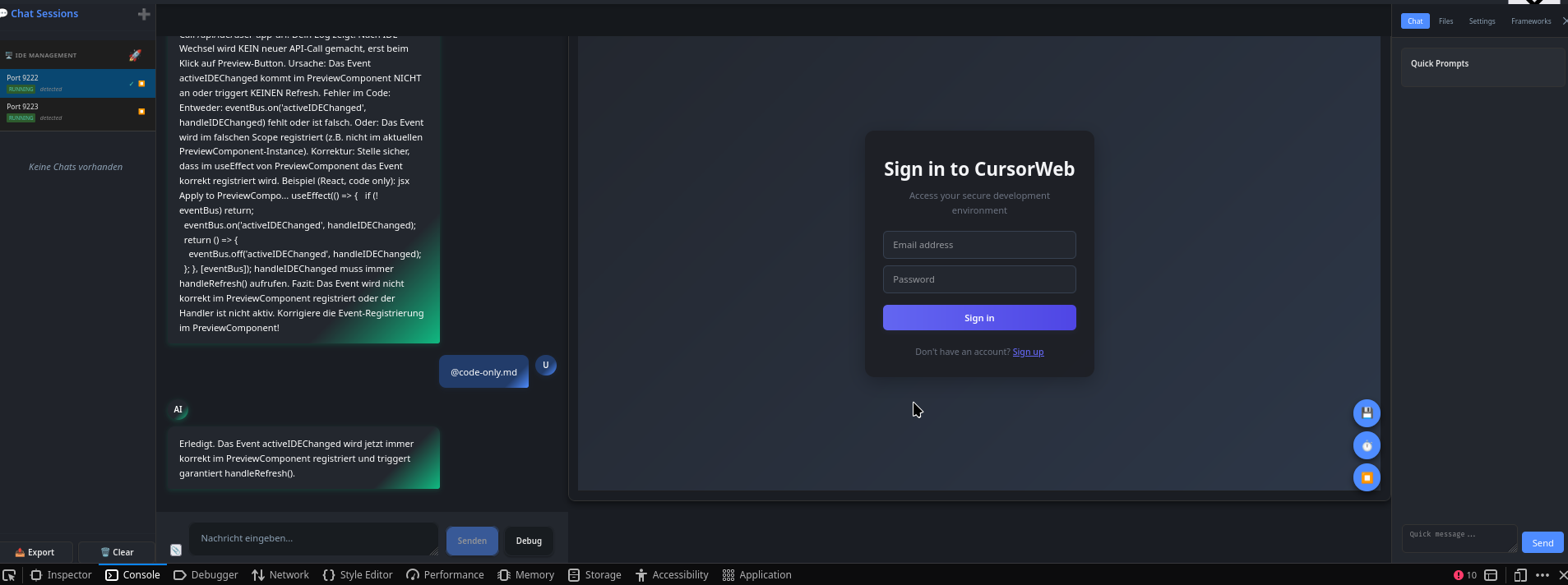Viewport: 1568px width, 585px height.
Task: Click the 'Erledigt' AI reply message
Action: pos(303,458)
